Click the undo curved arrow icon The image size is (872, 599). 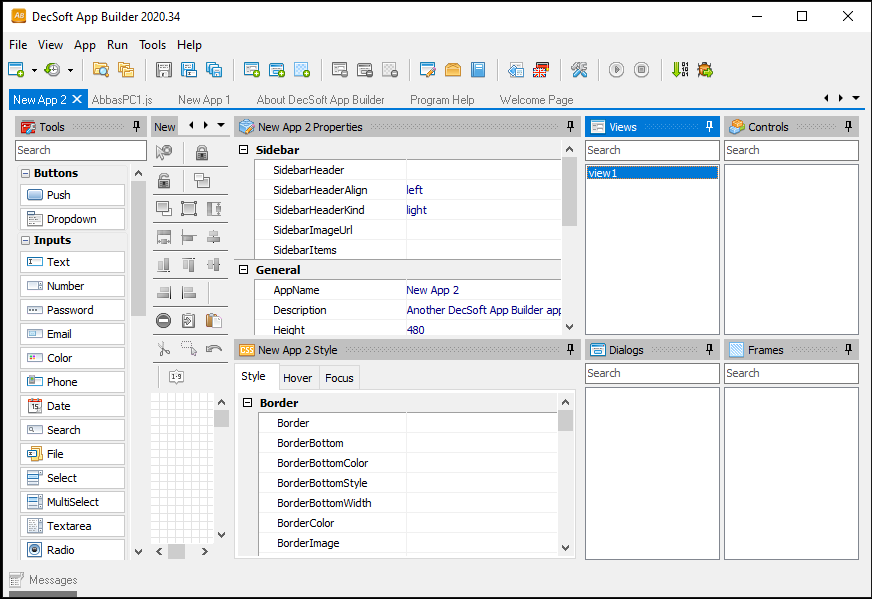point(214,349)
